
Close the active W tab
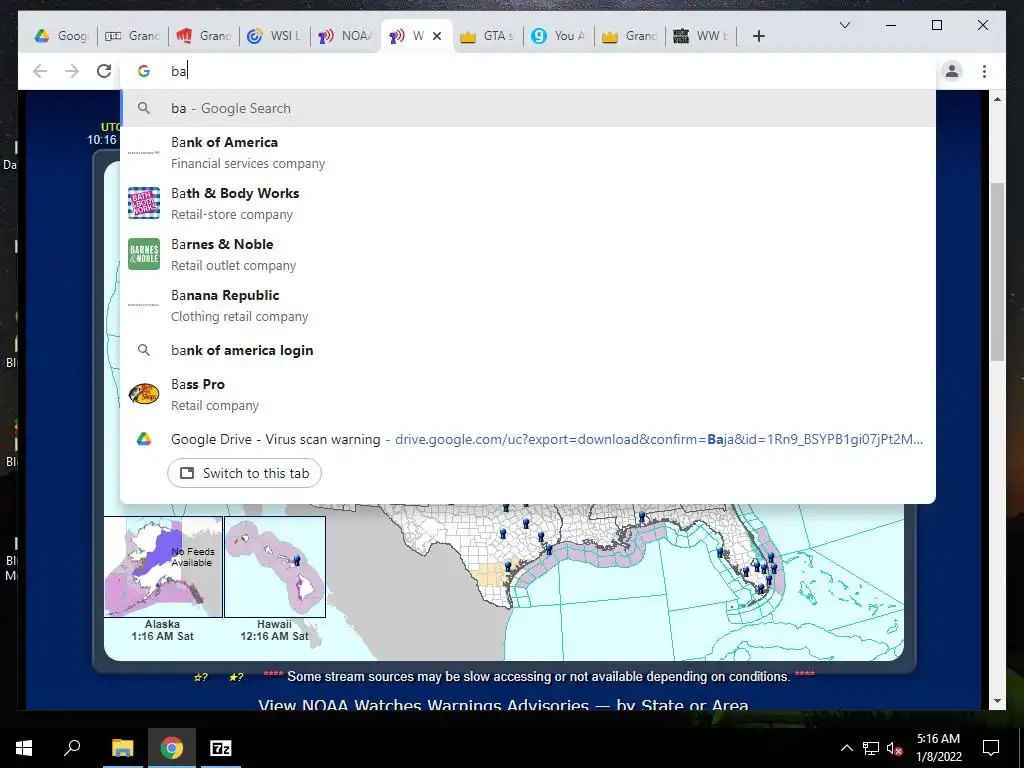(x=437, y=36)
